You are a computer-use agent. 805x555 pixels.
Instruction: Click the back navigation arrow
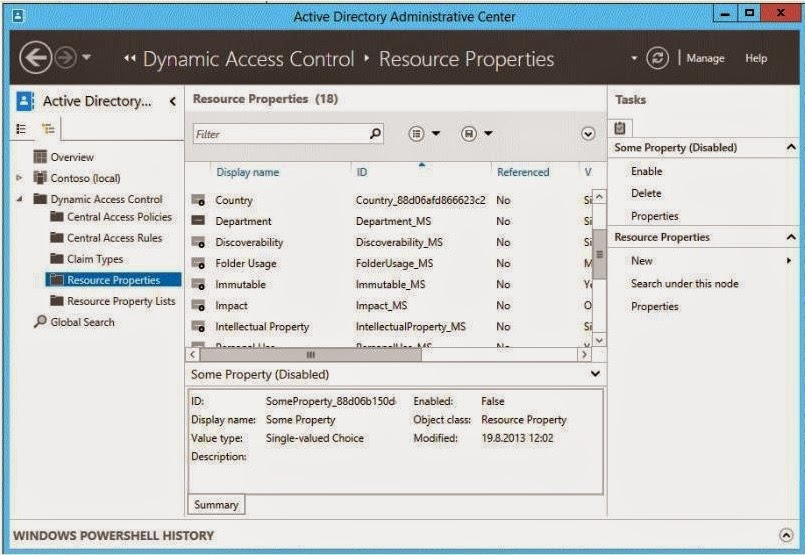(35, 58)
